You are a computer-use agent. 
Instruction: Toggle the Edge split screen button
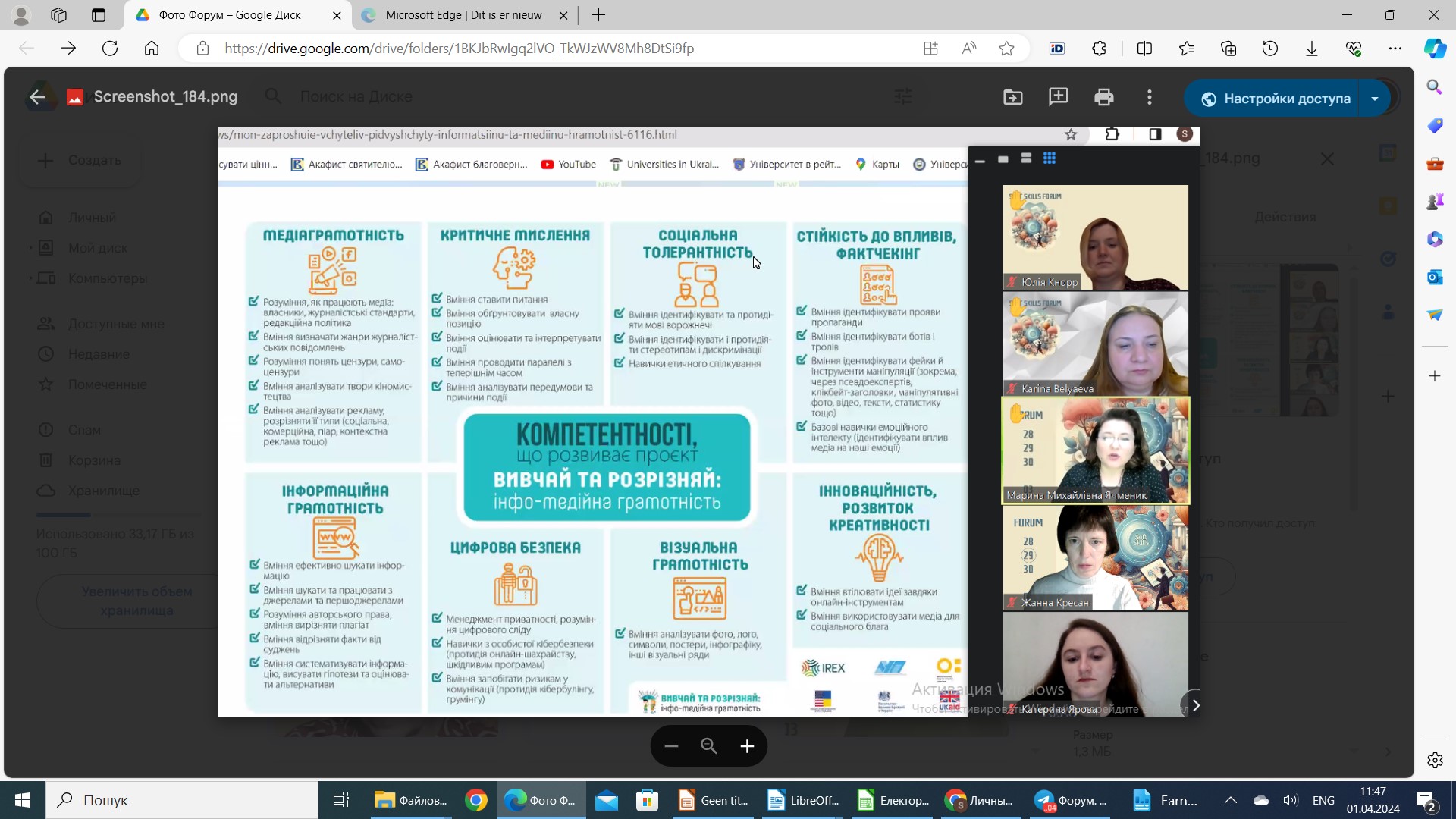(1144, 49)
